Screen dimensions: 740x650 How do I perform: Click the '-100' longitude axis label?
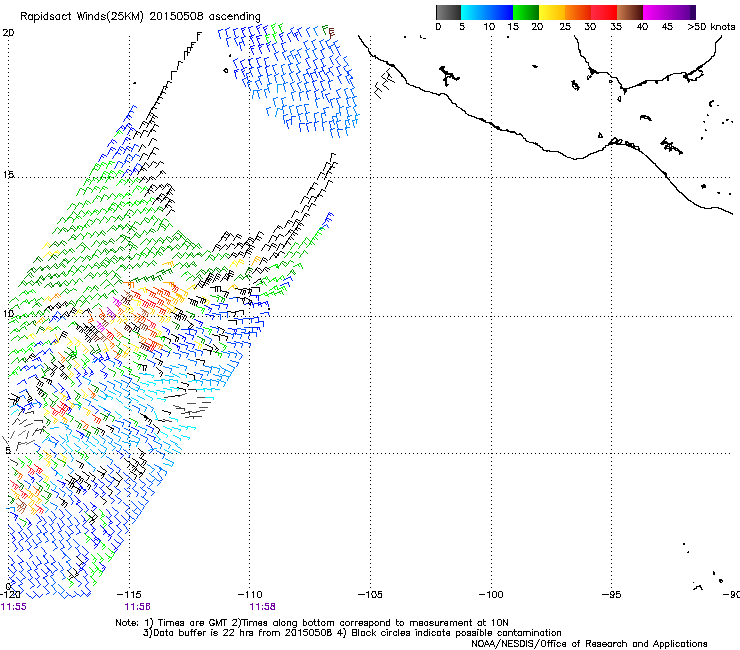(x=491, y=595)
